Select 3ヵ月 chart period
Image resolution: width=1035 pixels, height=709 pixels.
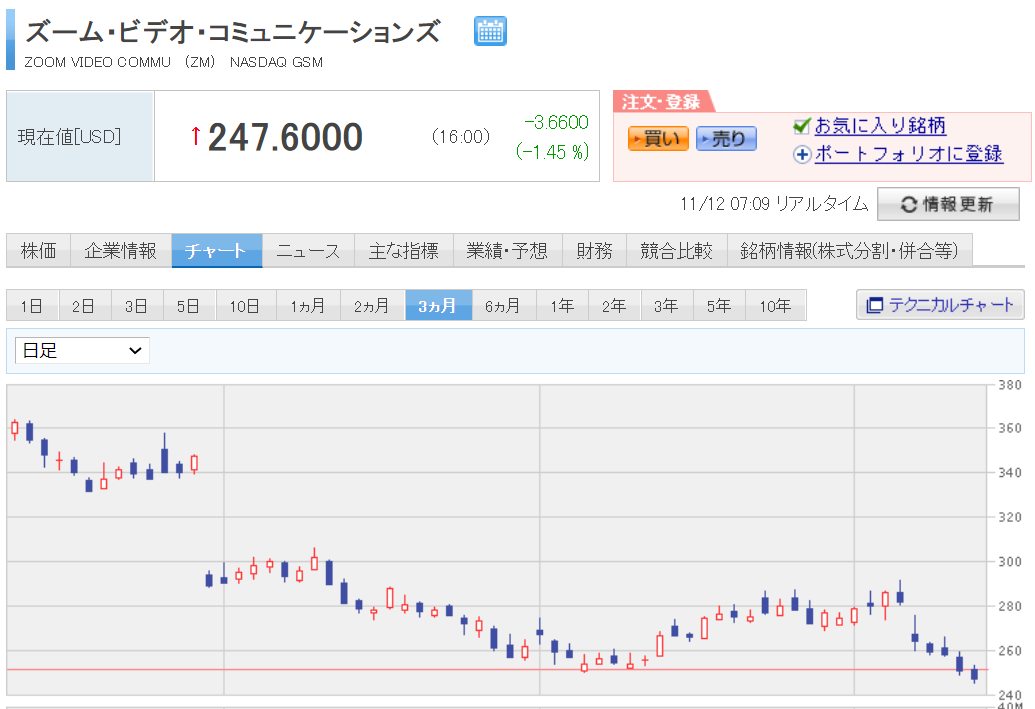point(438,306)
